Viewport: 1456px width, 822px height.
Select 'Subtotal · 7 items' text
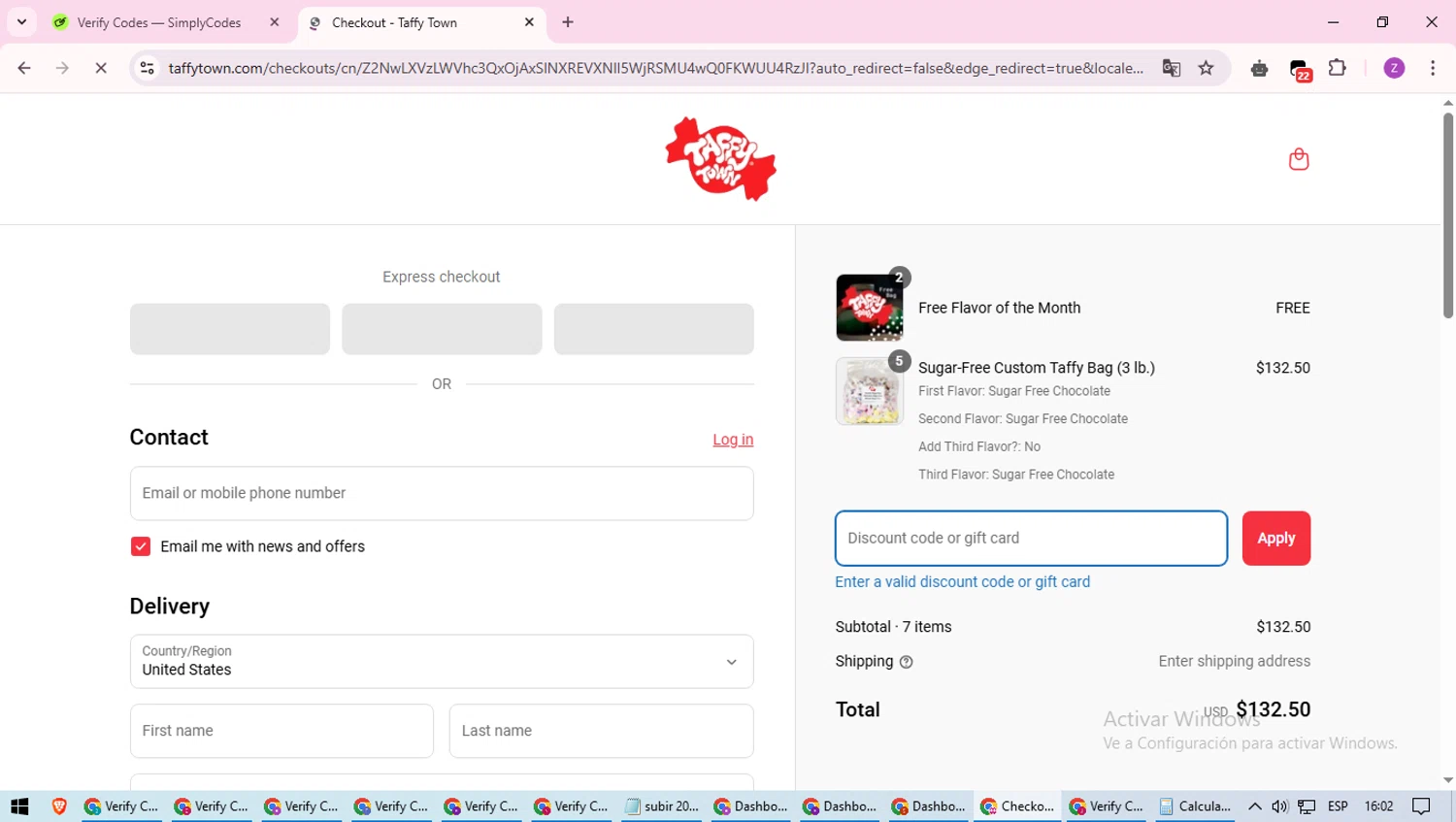click(x=893, y=627)
